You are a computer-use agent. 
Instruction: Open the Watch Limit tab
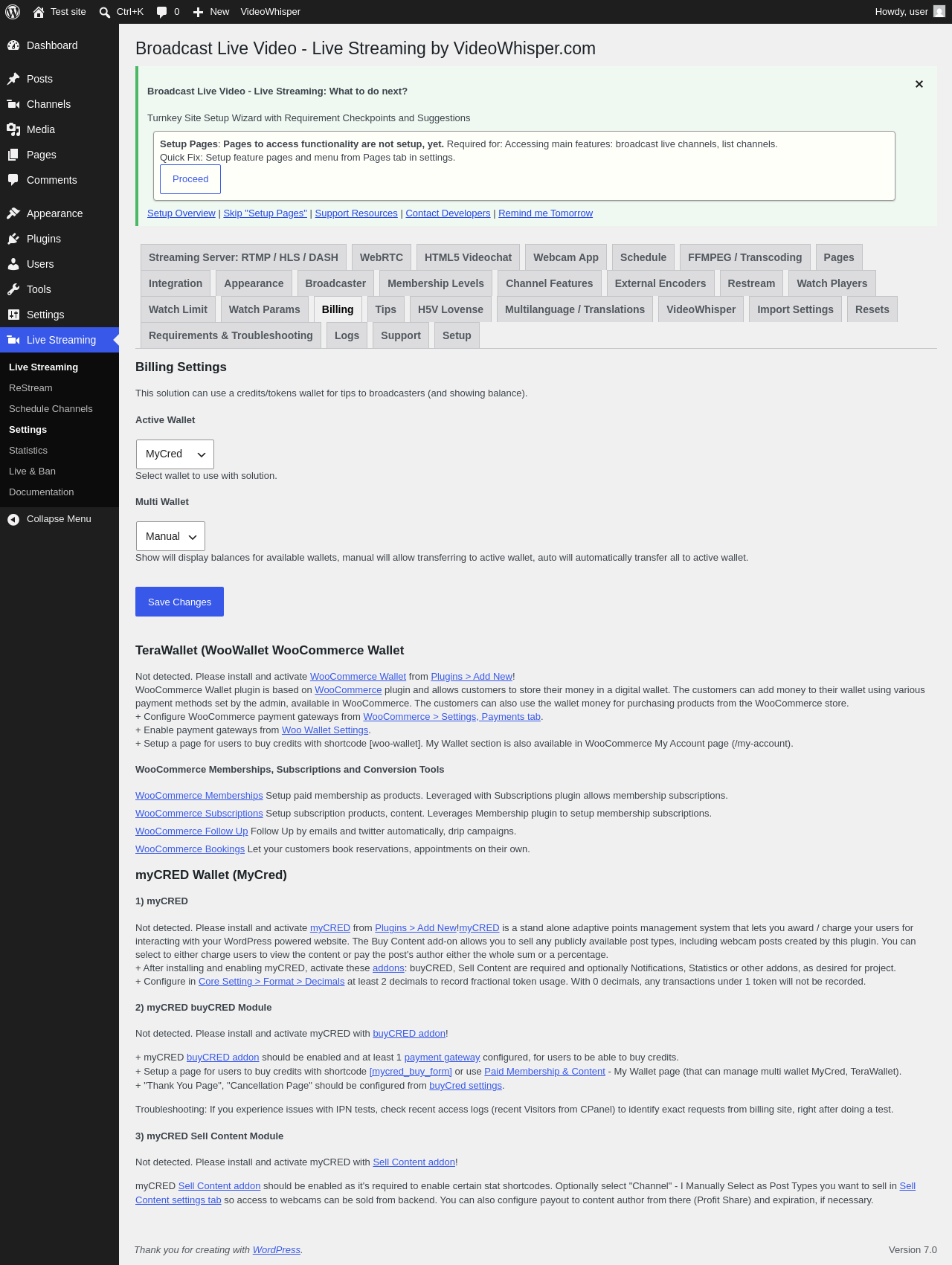pos(178,309)
